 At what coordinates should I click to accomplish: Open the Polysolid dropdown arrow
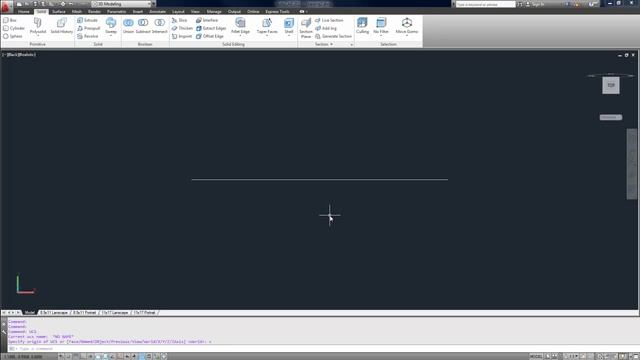38,35
